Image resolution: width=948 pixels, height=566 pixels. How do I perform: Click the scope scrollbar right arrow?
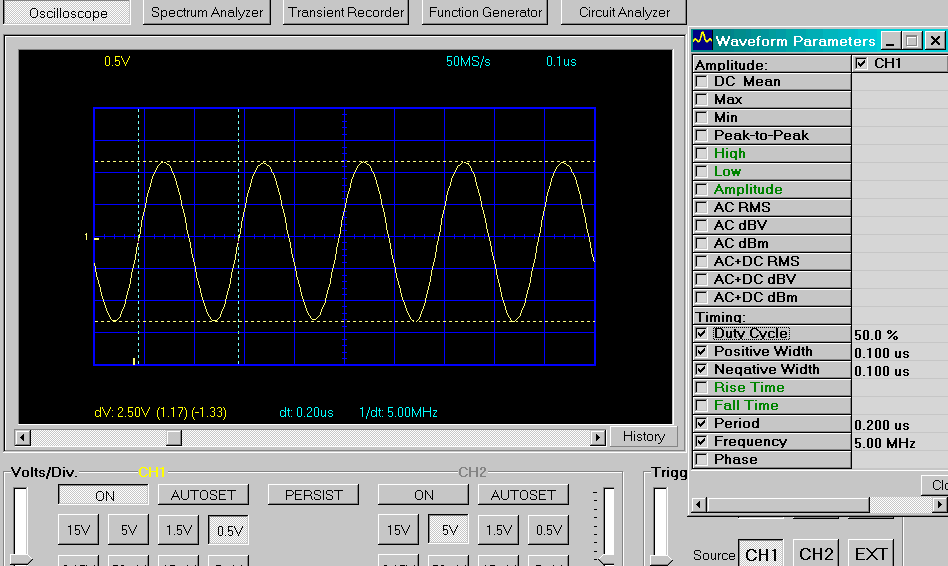[598, 437]
